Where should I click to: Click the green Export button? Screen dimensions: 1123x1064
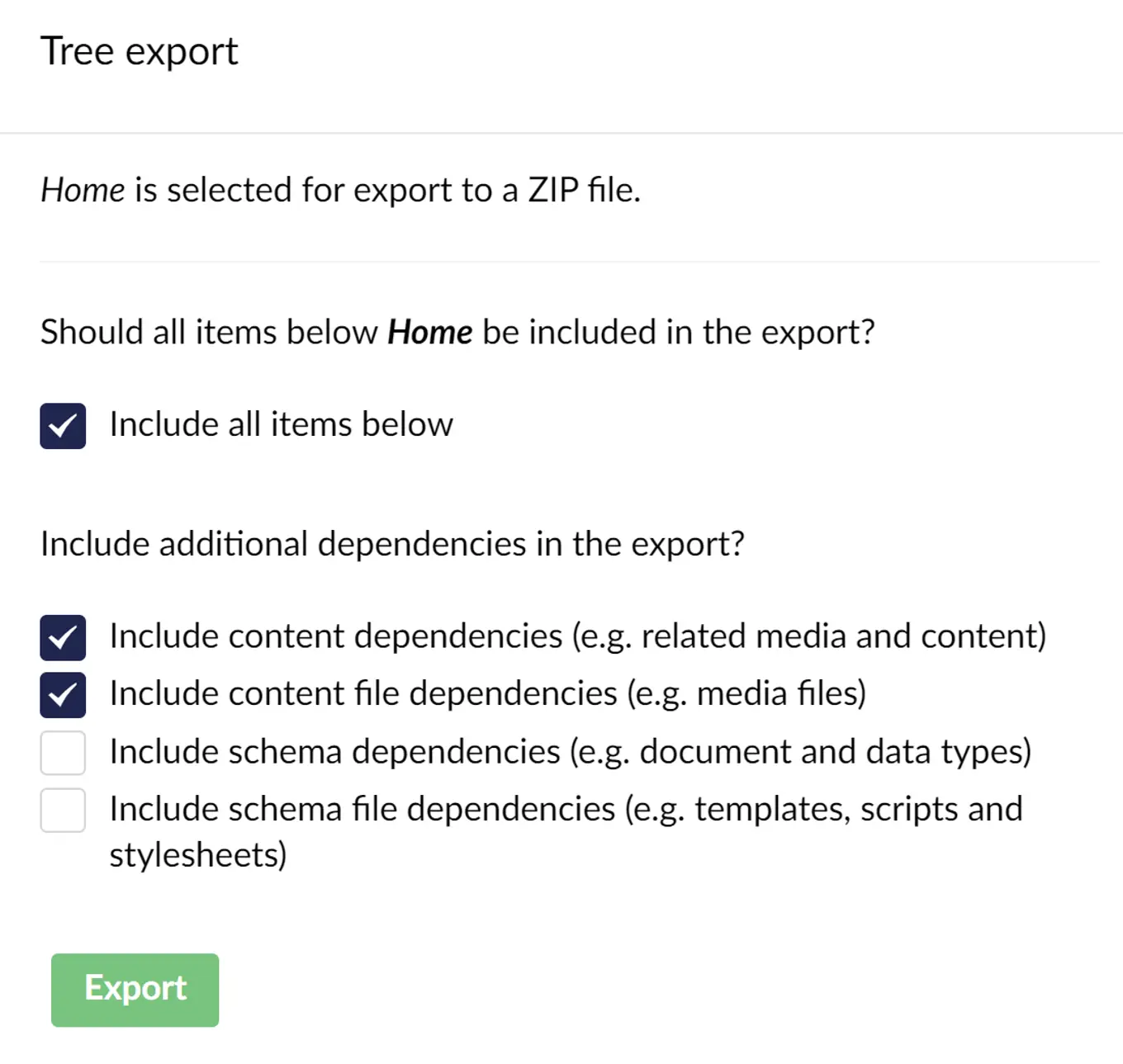point(135,990)
